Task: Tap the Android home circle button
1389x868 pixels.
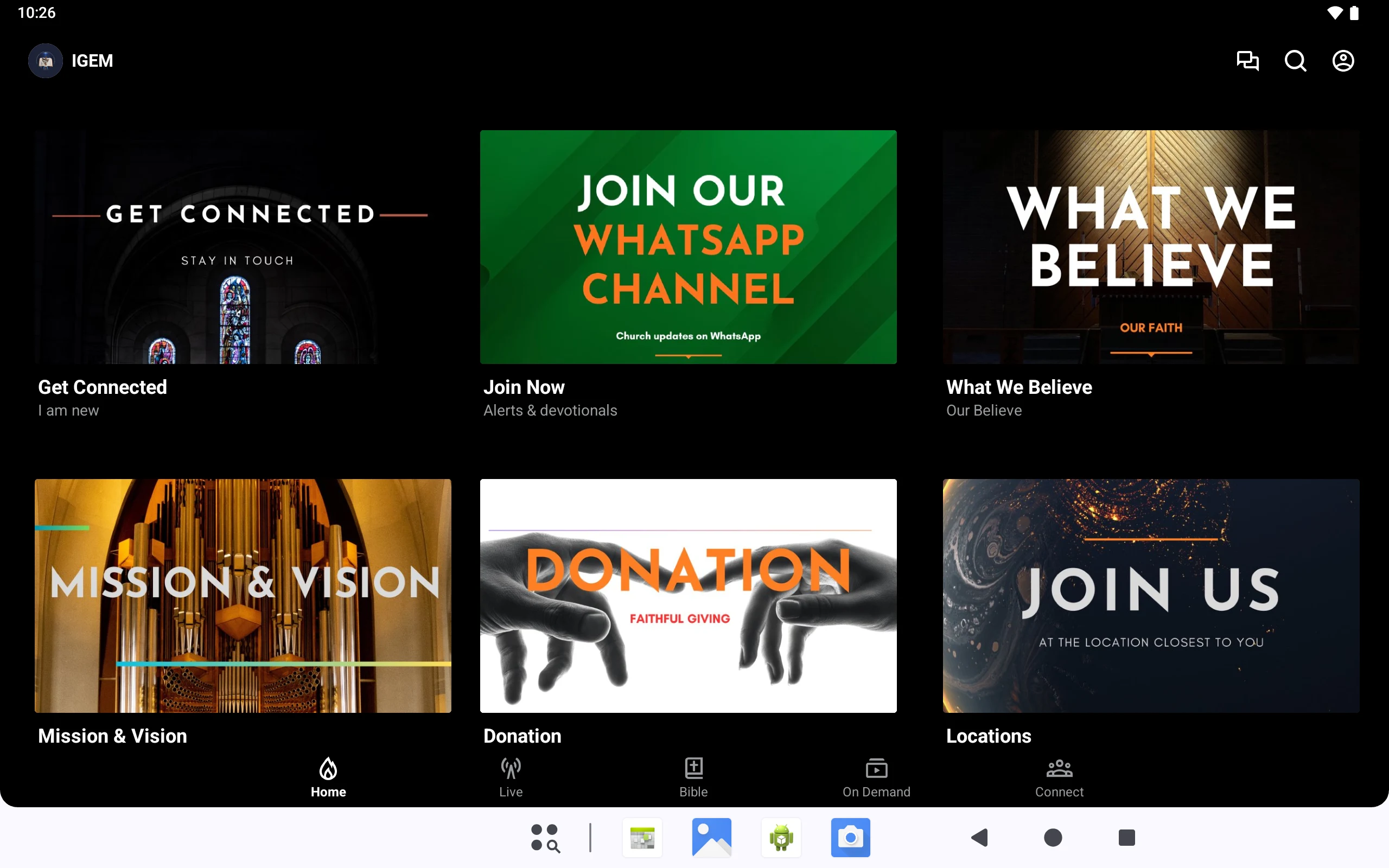Action: click(x=1053, y=838)
